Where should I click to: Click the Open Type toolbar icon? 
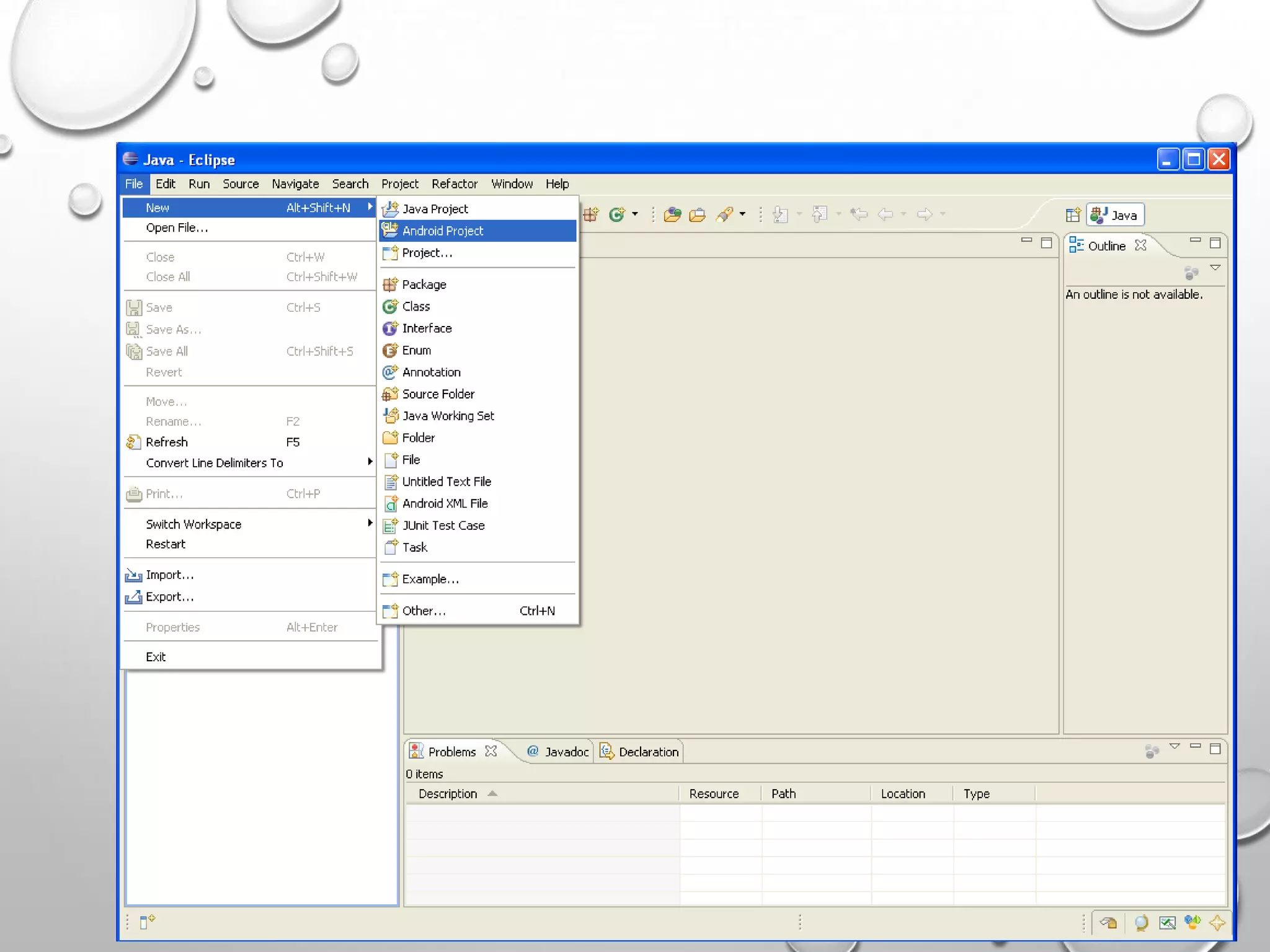[672, 214]
